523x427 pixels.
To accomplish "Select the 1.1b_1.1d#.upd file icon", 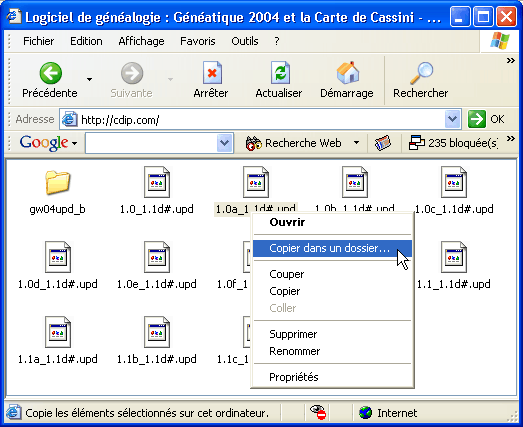I will click(x=157, y=332).
